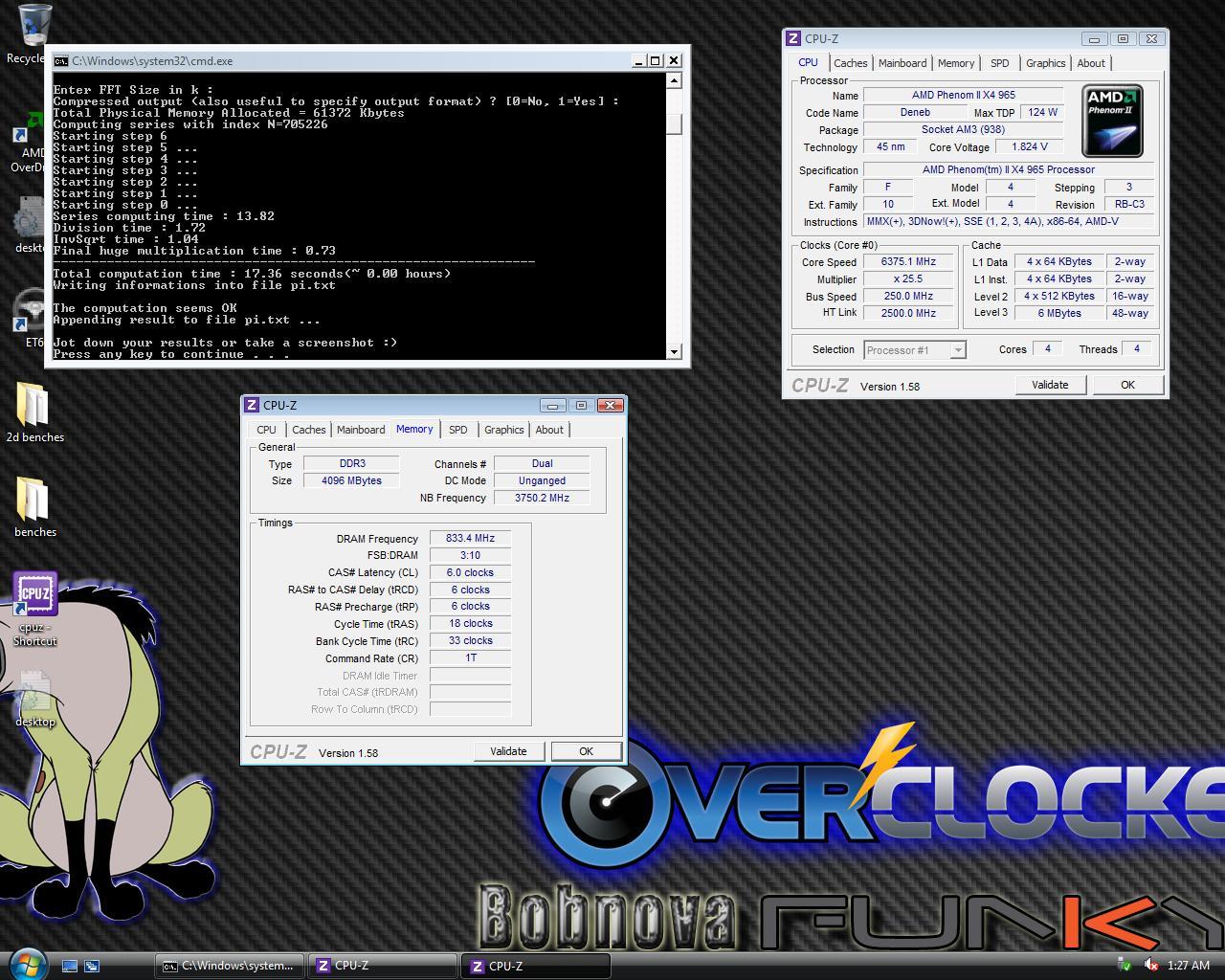Screen dimensions: 1225x980
Task: Click cmd window scrollbar up arrow
Action: pyautogui.click(x=674, y=80)
